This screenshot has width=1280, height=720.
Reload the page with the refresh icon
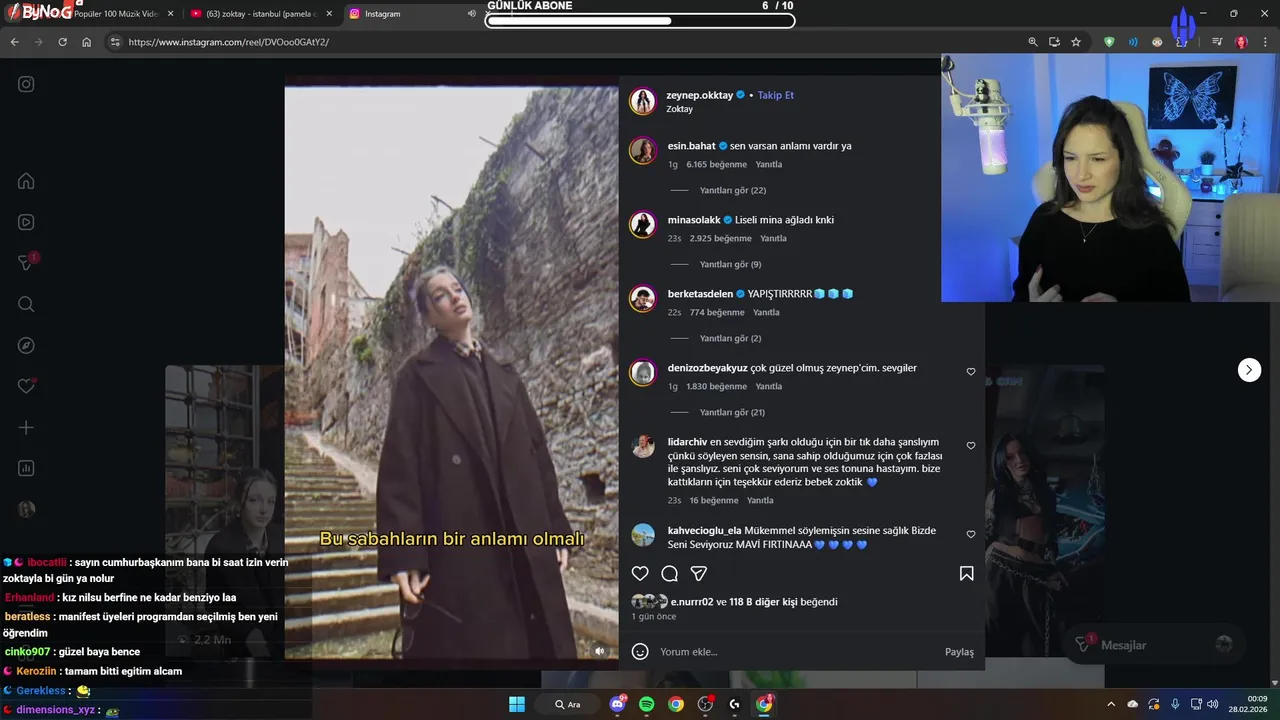(62, 42)
